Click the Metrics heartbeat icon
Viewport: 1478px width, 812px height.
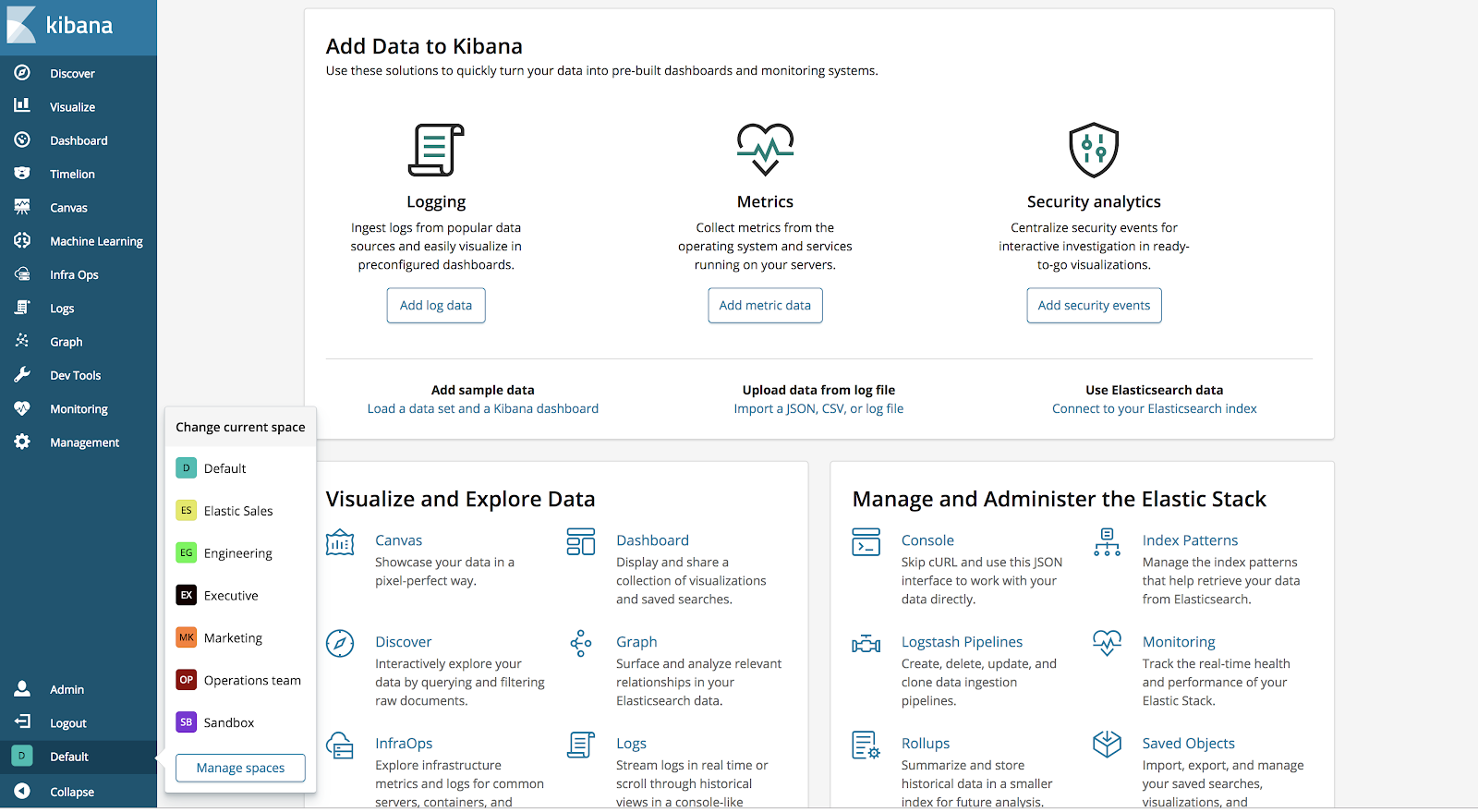765,150
